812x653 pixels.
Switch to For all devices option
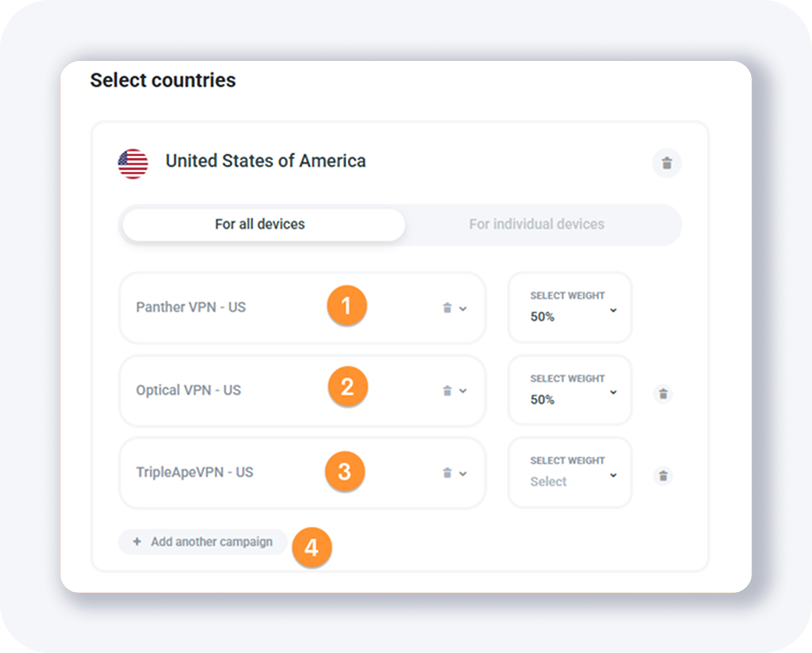point(260,224)
